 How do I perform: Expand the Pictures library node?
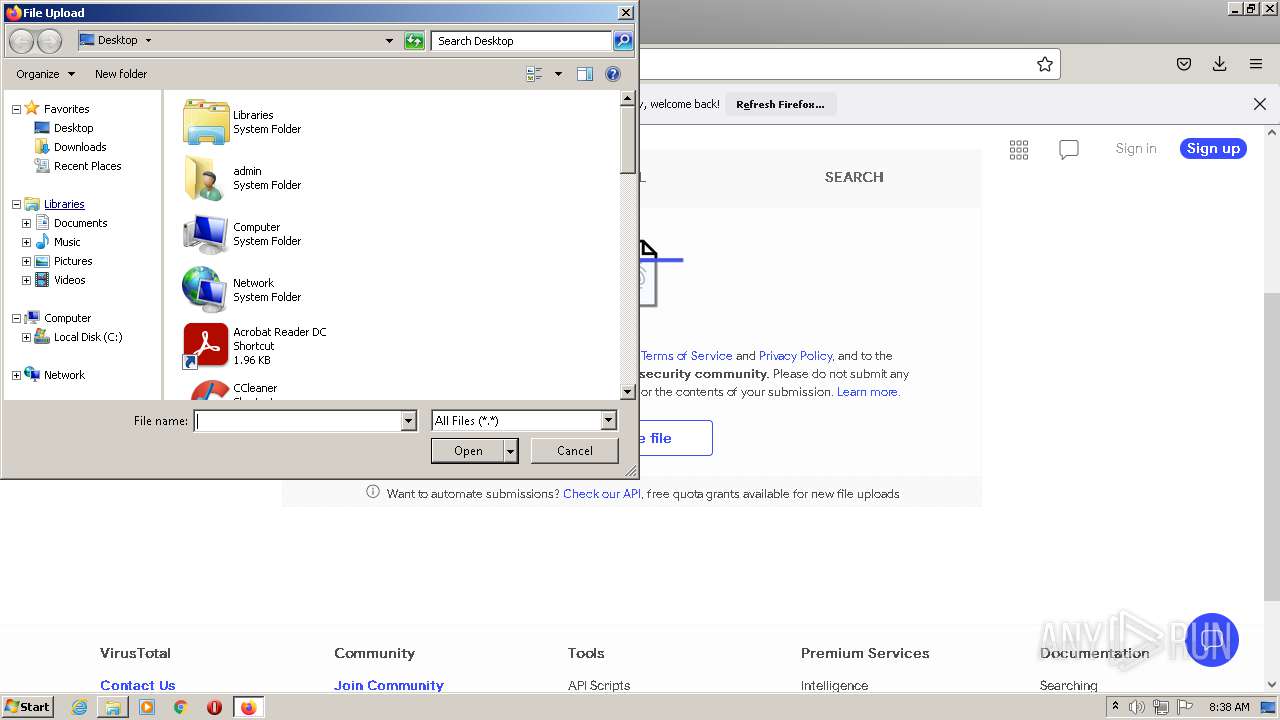point(26,261)
